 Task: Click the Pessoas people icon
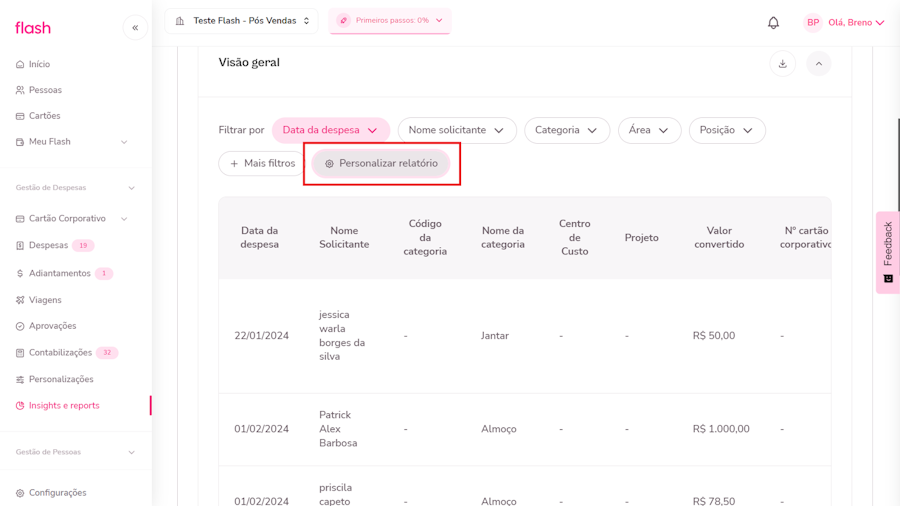(20, 90)
